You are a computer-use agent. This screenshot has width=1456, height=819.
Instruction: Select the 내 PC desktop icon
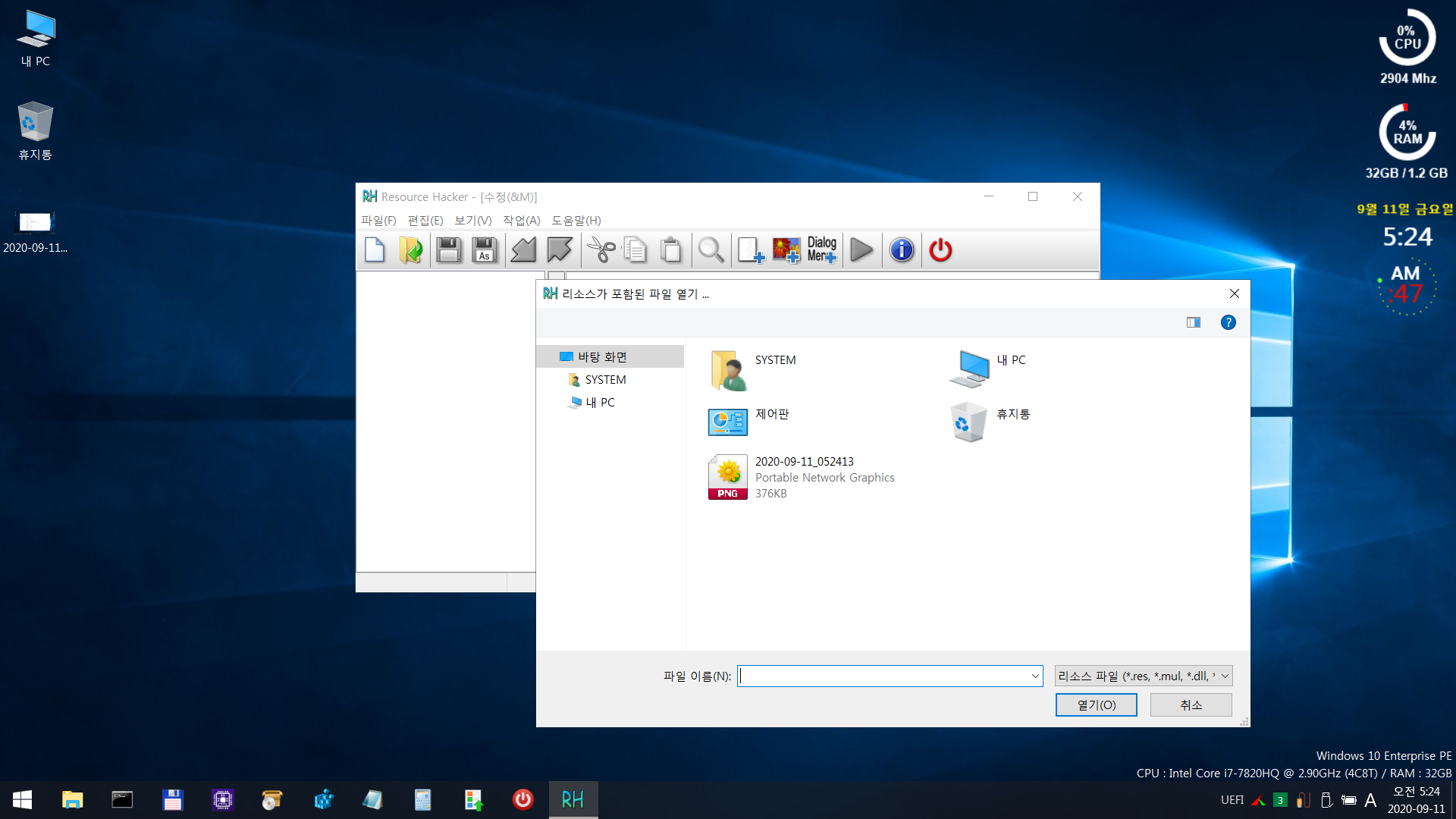[36, 38]
